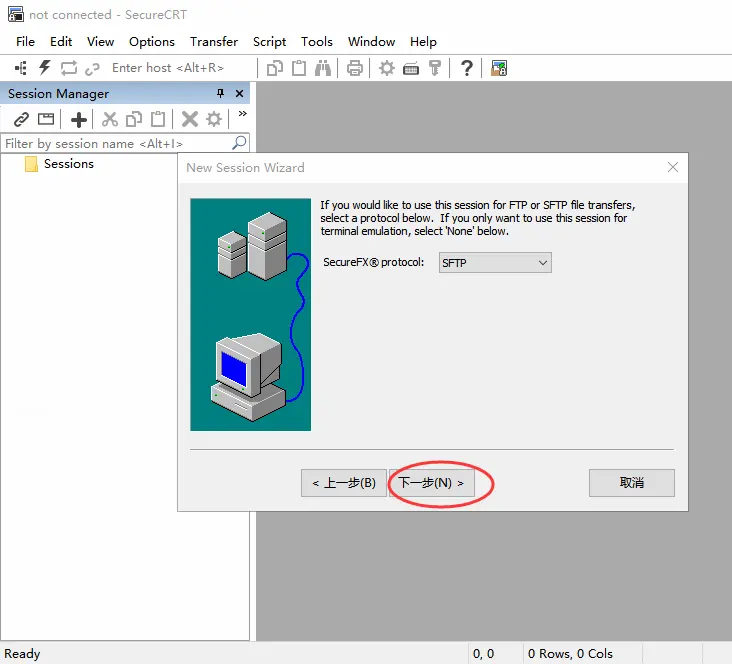This screenshot has height=664, width=732.
Task: Open the File menu
Action: (25, 42)
